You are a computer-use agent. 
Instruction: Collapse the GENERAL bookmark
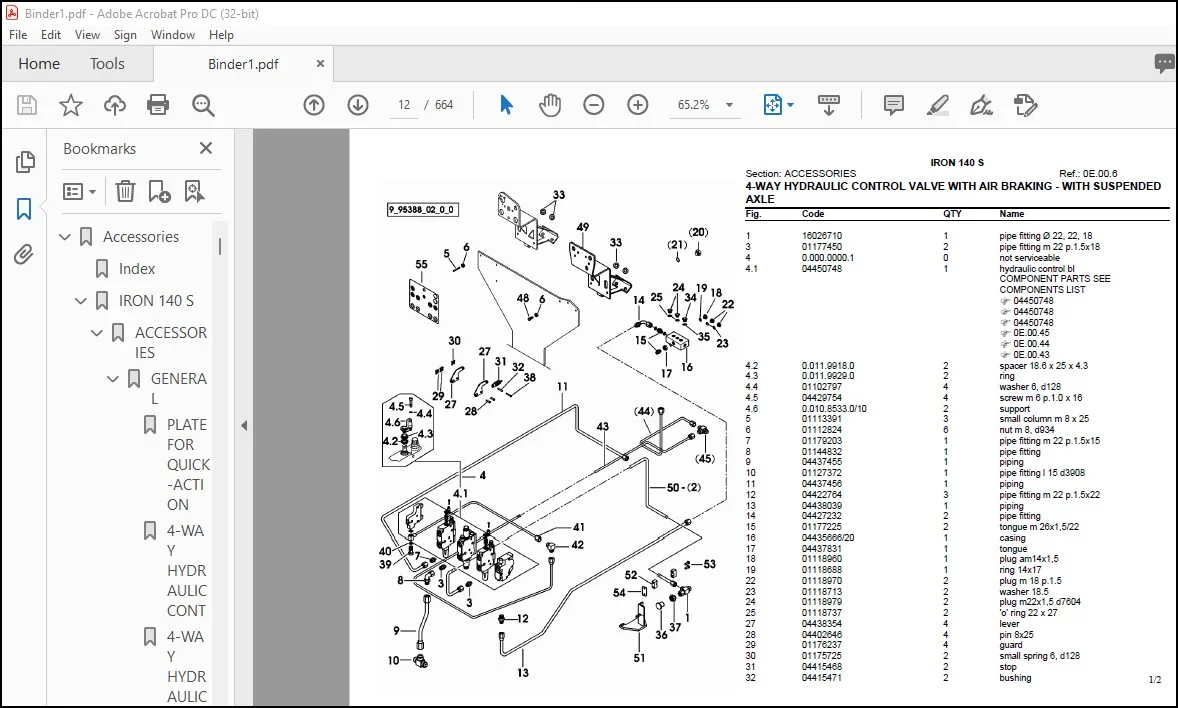pos(113,379)
